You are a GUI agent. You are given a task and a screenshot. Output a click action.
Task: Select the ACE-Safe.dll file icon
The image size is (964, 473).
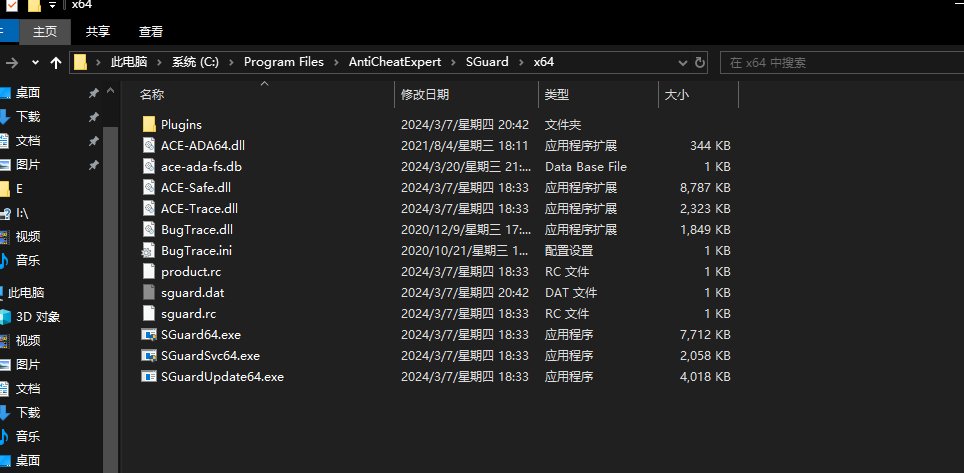coord(149,187)
